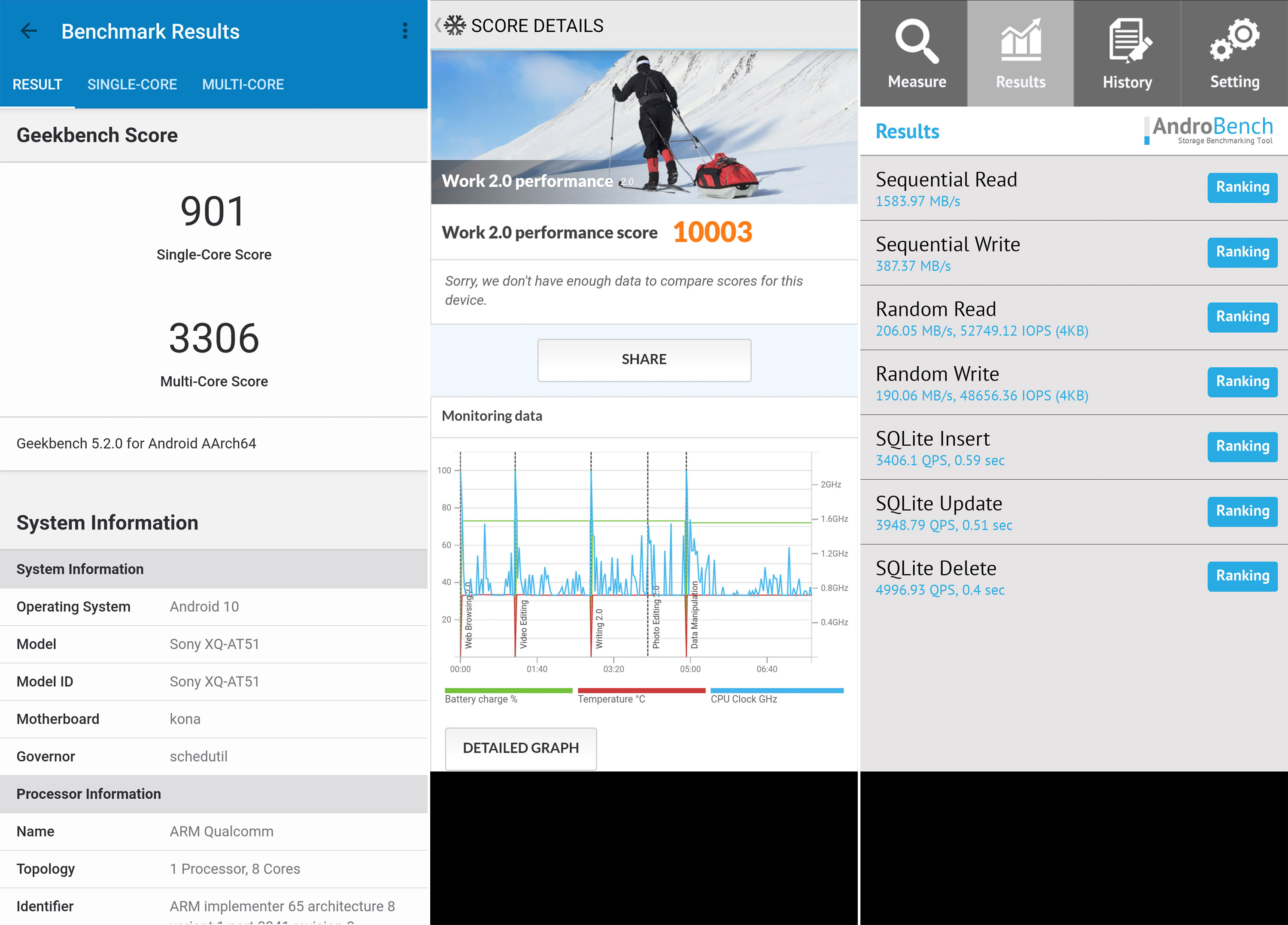Tap the Motherboard kona row
Viewport: 1288px width, 925px height.
pyautogui.click(x=213, y=719)
